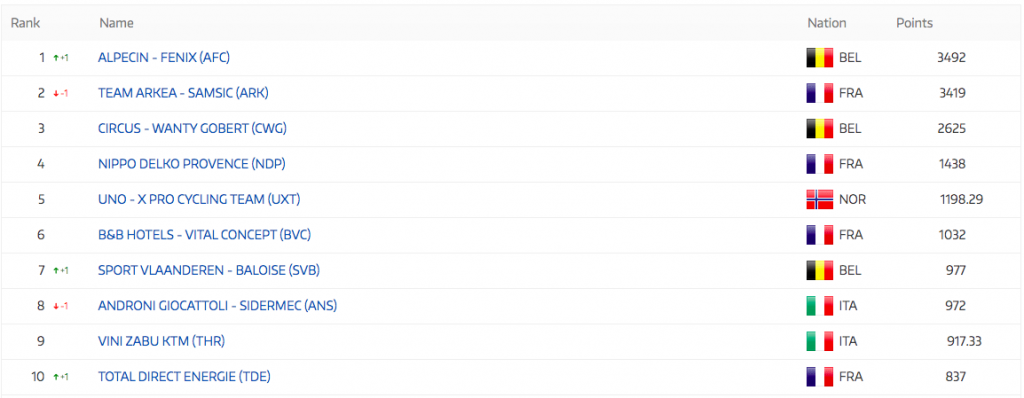Select the UNO - X PRO CYCLING TEAM link
This screenshot has height=398, width=1024.
click(x=199, y=199)
